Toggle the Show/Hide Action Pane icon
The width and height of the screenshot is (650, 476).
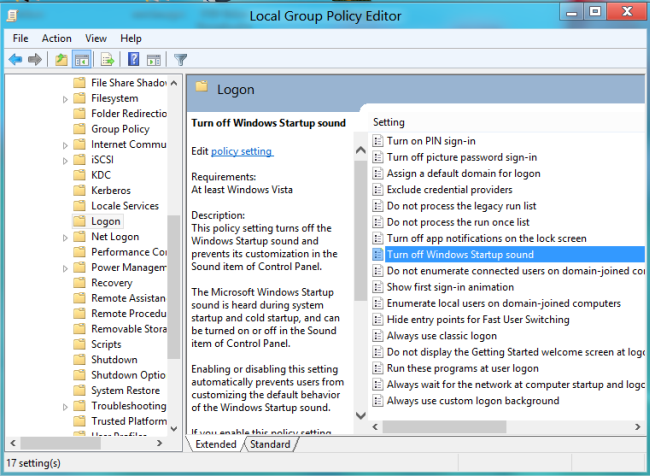click(x=154, y=60)
